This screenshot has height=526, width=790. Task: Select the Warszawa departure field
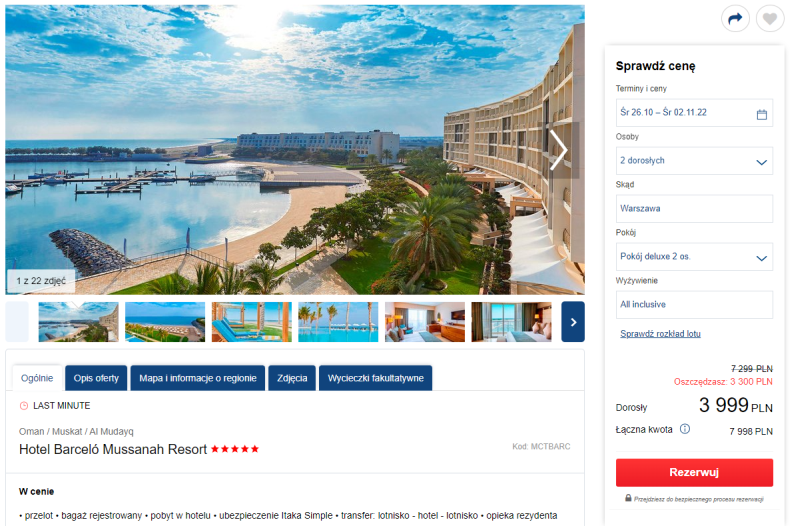[x=694, y=209]
